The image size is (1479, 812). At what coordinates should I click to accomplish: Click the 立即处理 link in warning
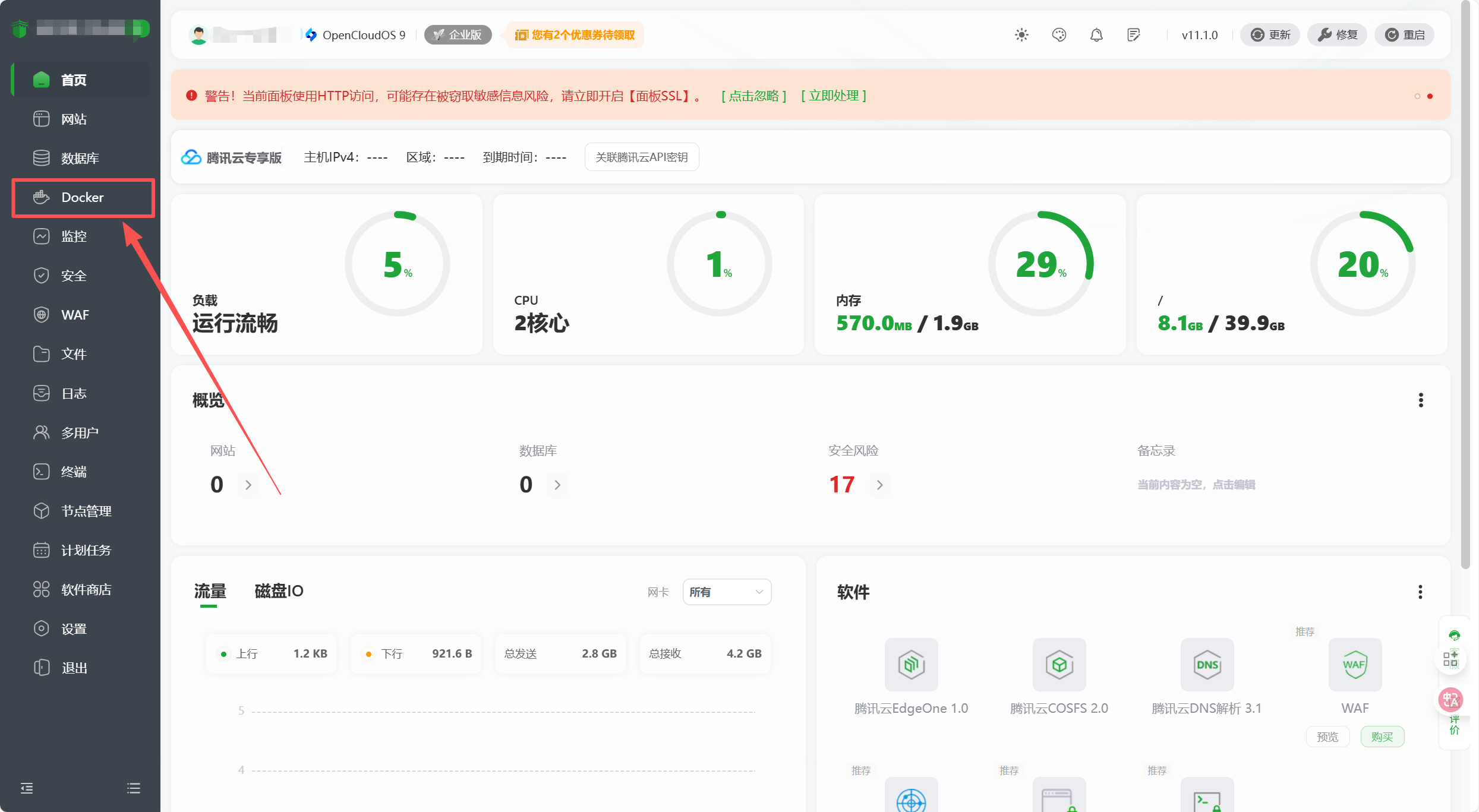click(x=834, y=96)
